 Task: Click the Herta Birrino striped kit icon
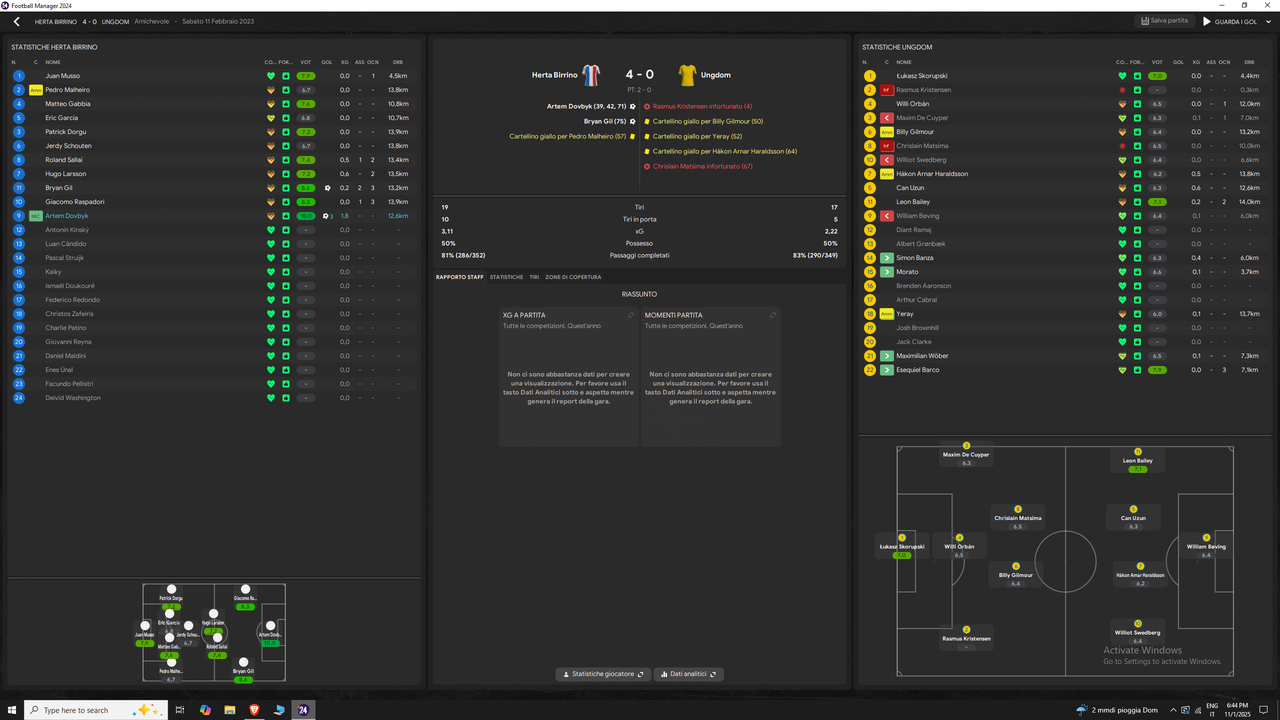pos(591,75)
